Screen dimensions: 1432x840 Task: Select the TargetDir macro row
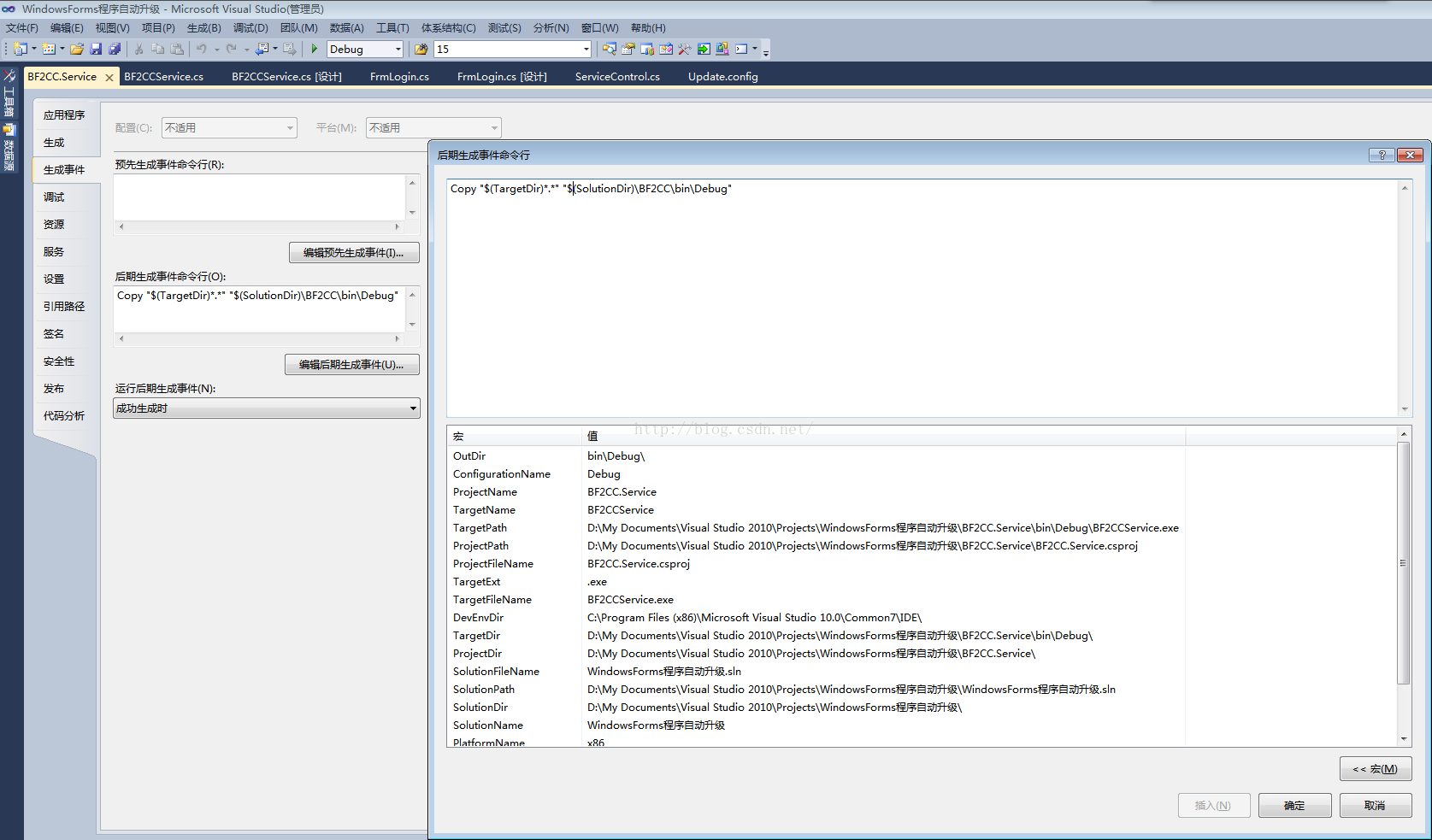coord(816,635)
